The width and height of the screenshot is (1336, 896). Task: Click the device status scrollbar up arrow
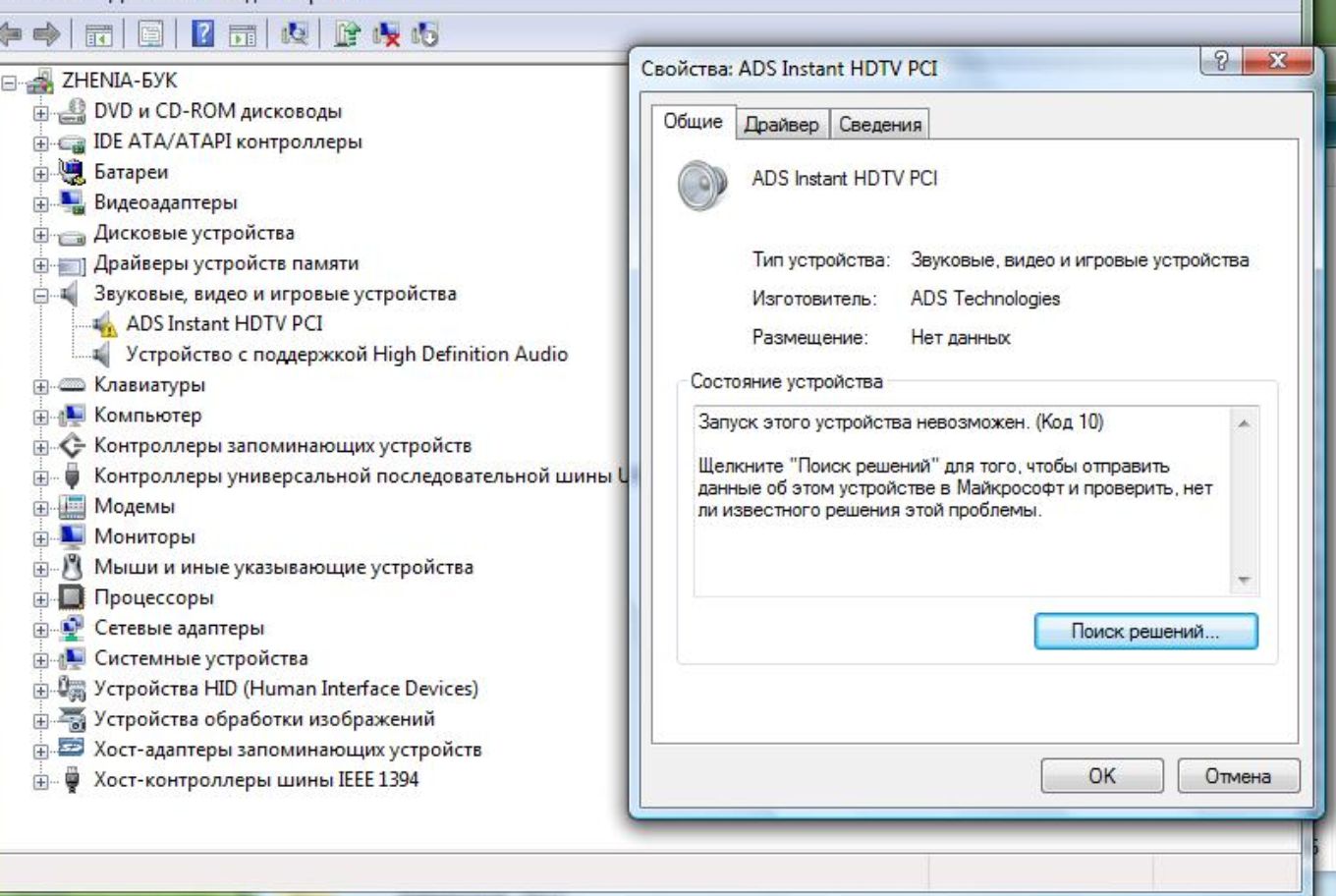pos(1244,423)
